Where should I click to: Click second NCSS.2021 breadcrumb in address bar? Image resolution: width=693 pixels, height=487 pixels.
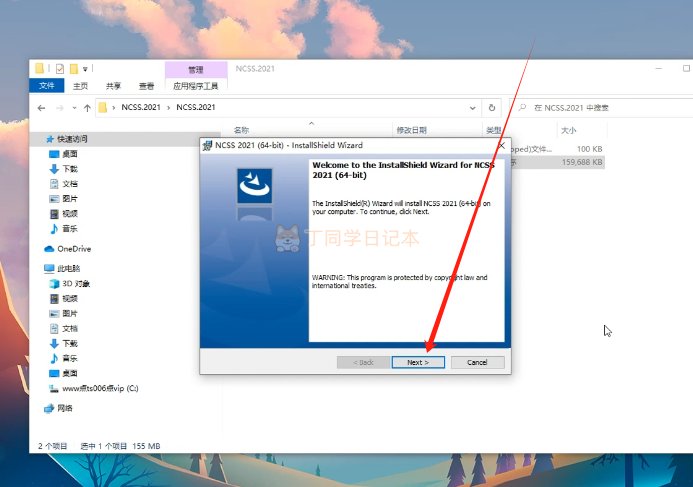(x=196, y=107)
